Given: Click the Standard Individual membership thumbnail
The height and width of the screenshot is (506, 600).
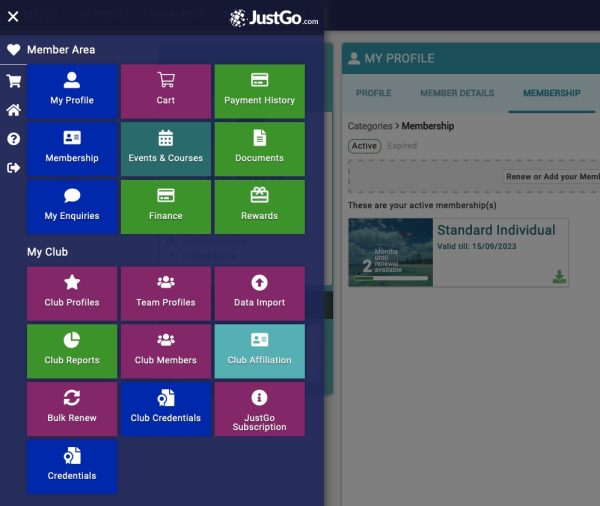Looking at the screenshot, I should (391, 252).
